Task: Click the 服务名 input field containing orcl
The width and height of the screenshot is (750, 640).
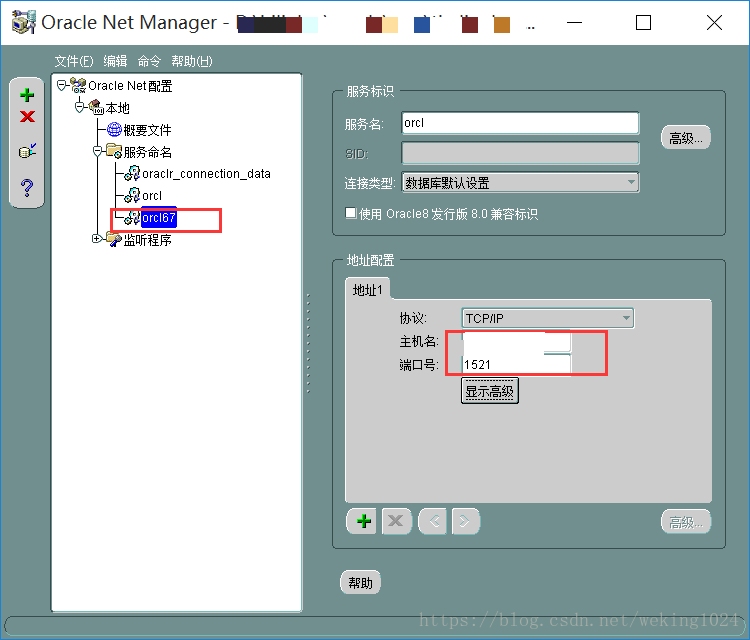Action: click(520, 123)
